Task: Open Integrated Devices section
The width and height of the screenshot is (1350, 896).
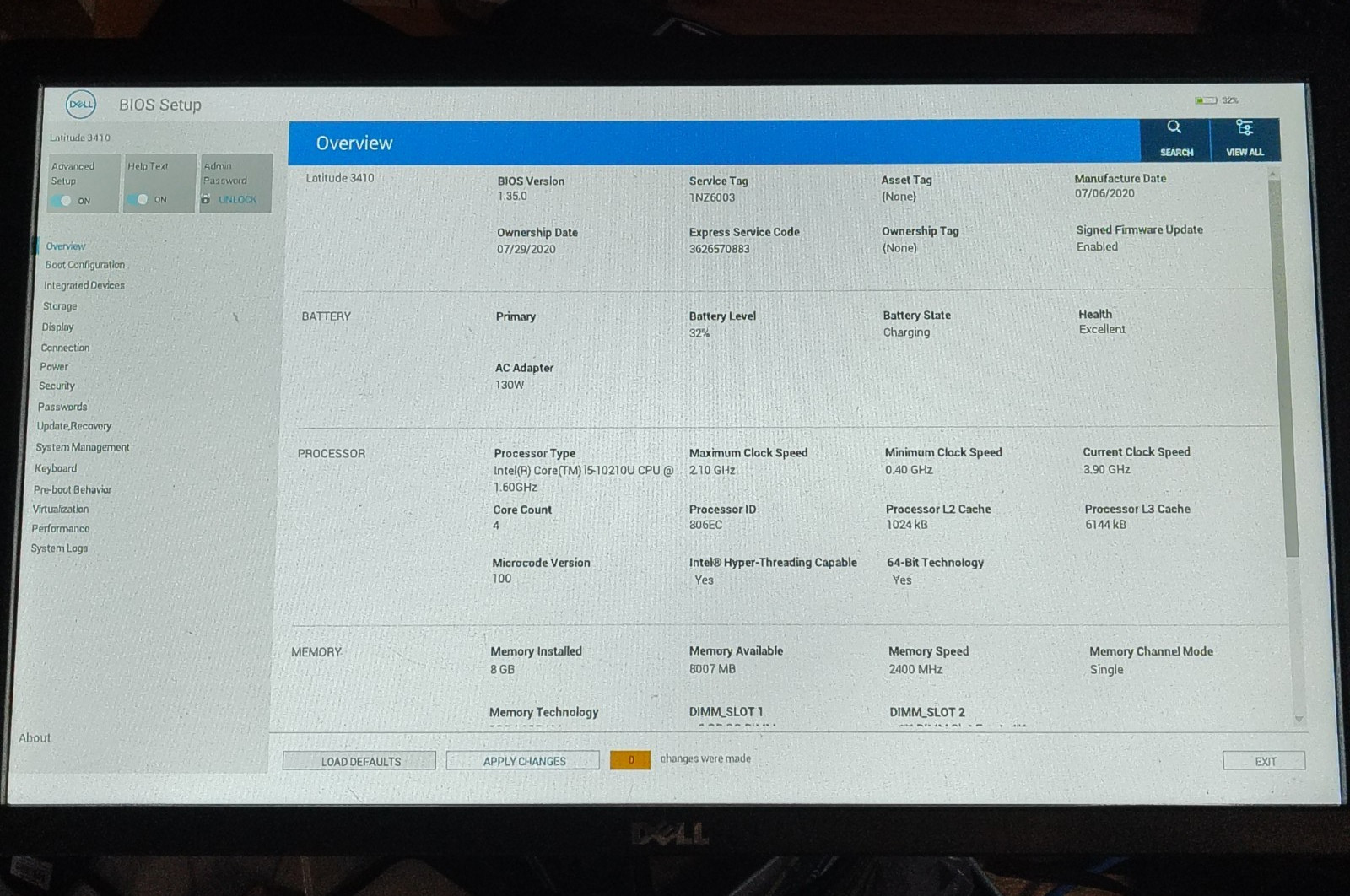Action: click(84, 285)
